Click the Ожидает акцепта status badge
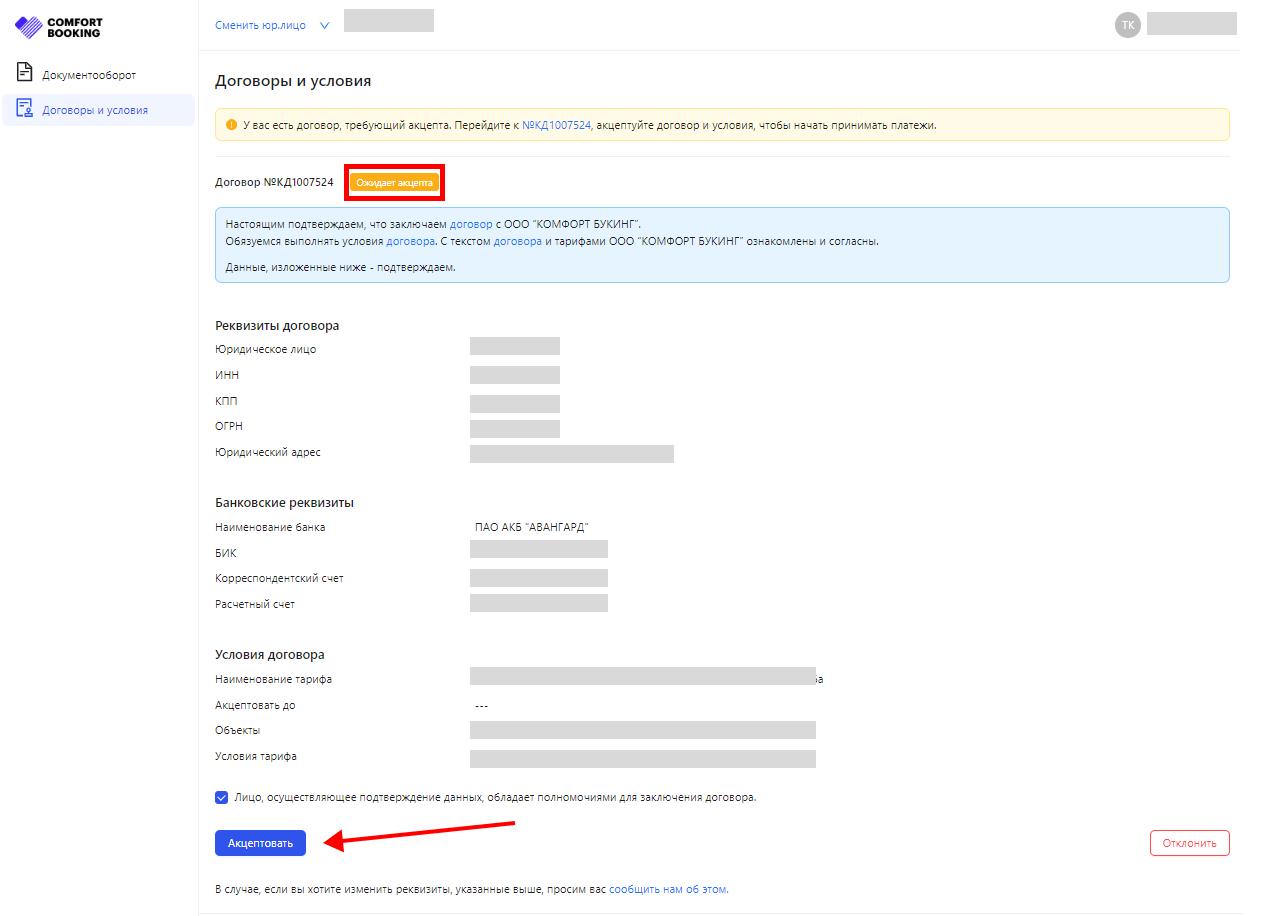This screenshot has width=1282, height=916. point(395,183)
